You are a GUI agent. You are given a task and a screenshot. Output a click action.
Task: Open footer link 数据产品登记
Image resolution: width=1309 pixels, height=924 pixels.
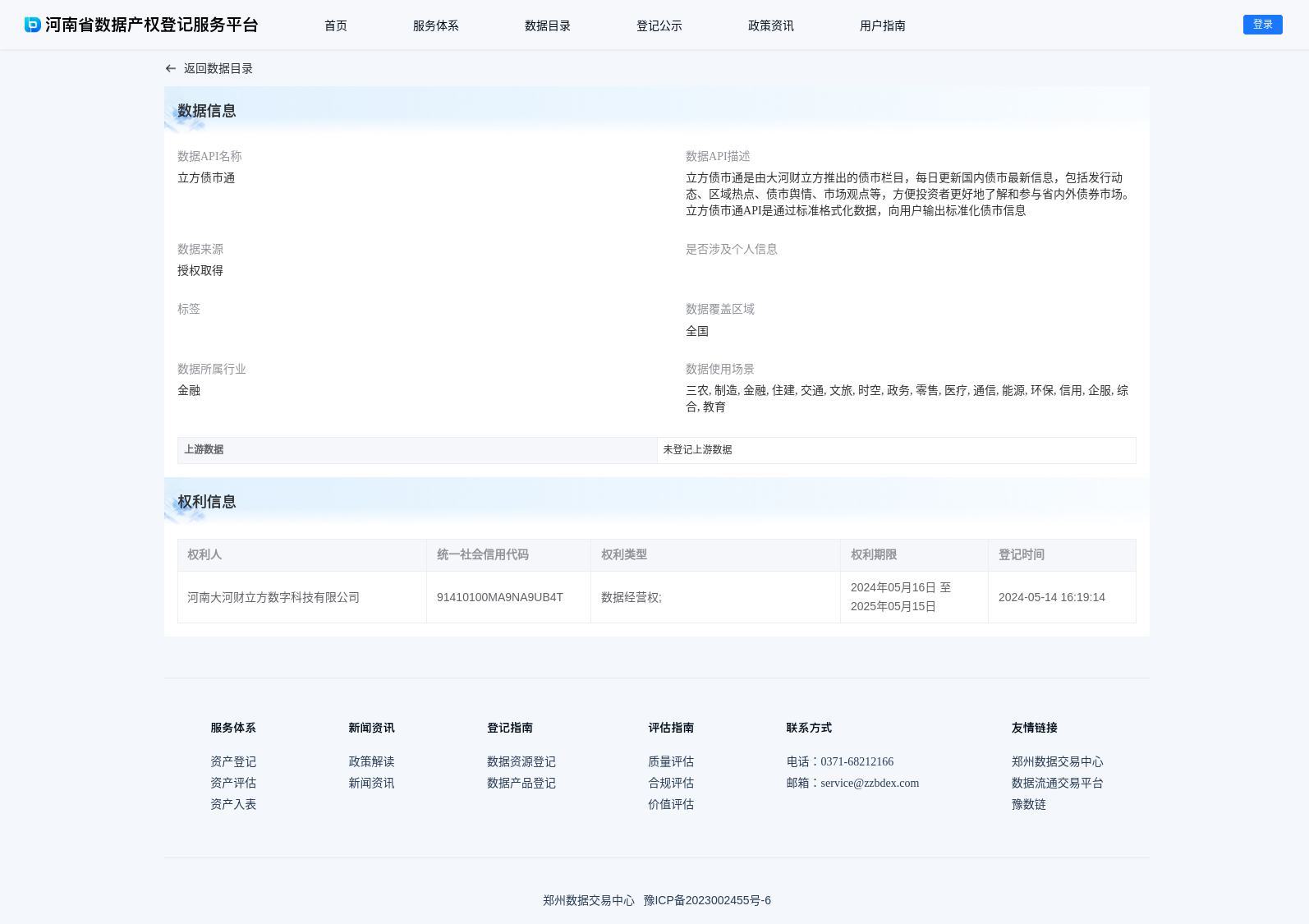point(521,783)
